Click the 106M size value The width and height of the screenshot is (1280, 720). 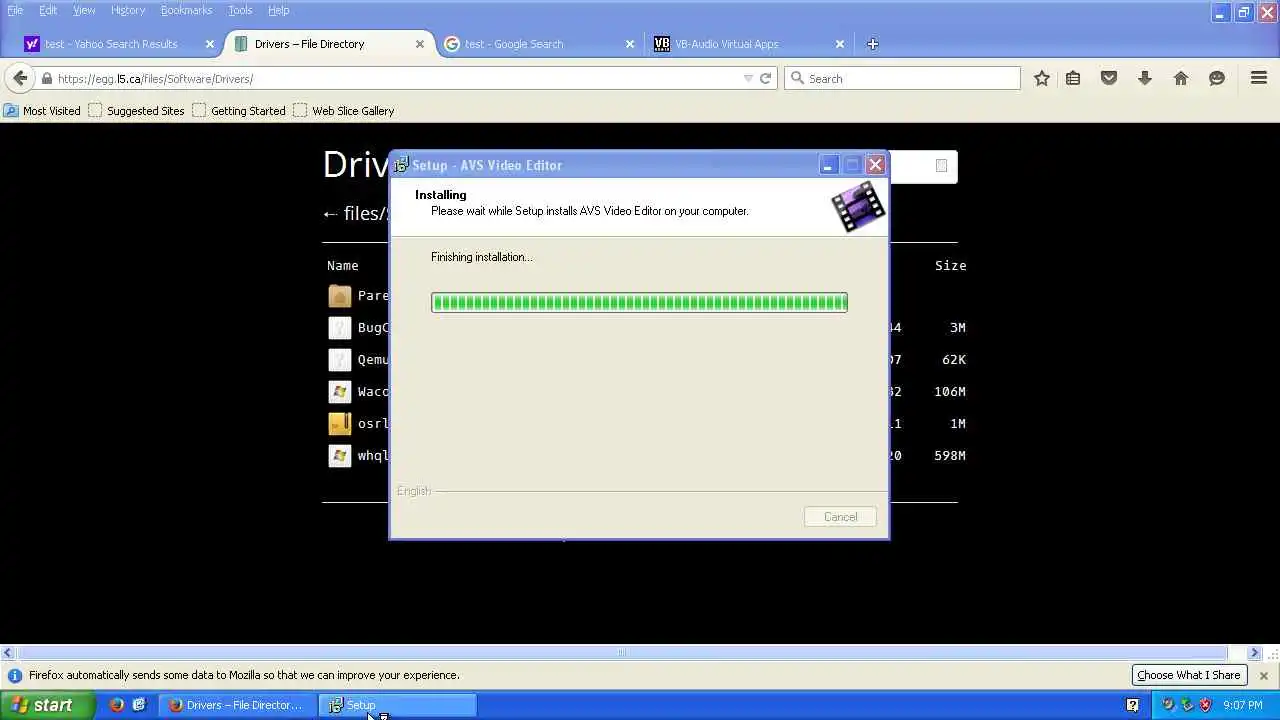pyautogui.click(x=949, y=392)
